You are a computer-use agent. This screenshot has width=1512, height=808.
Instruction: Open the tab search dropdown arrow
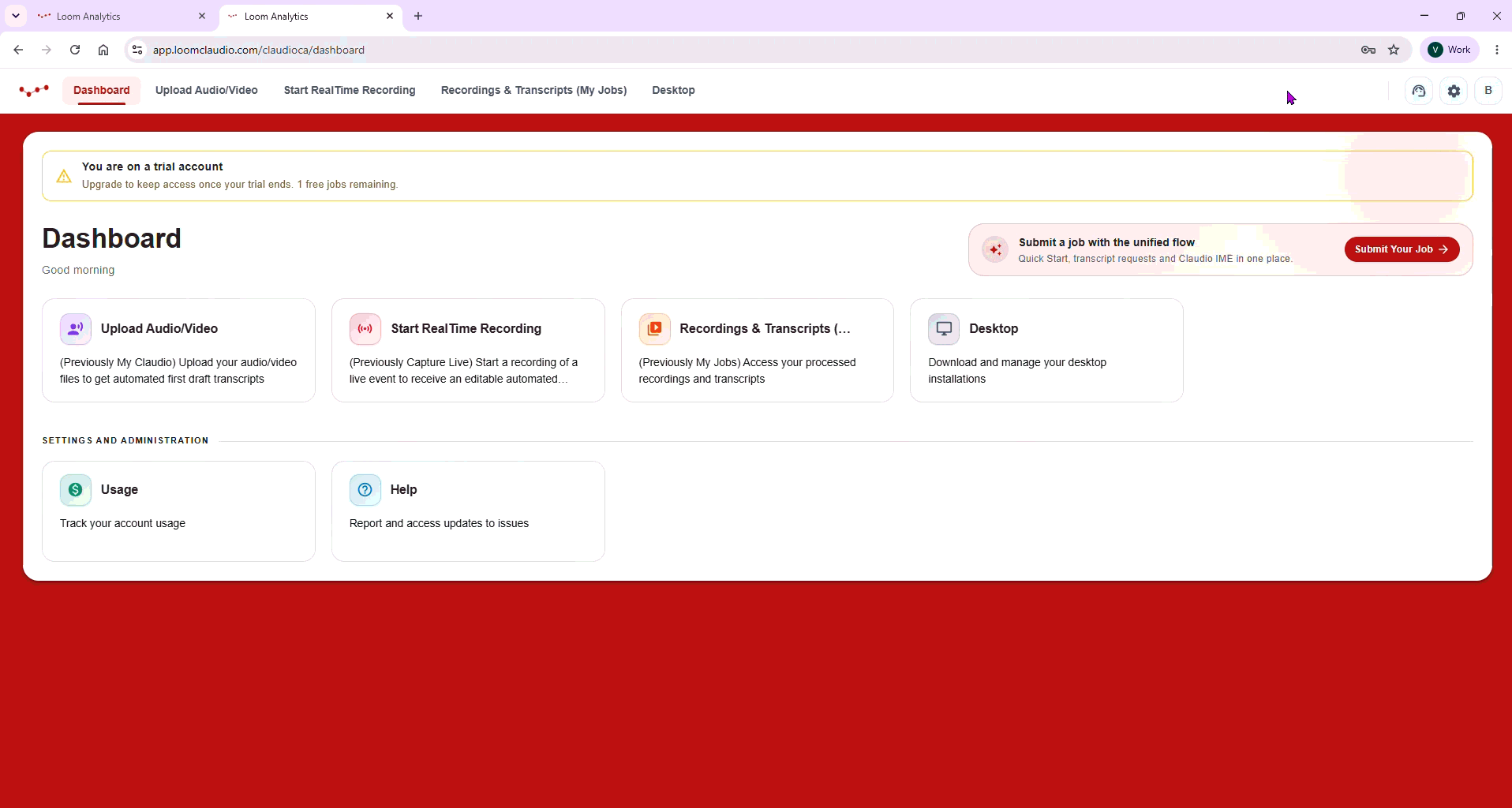[x=16, y=16]
